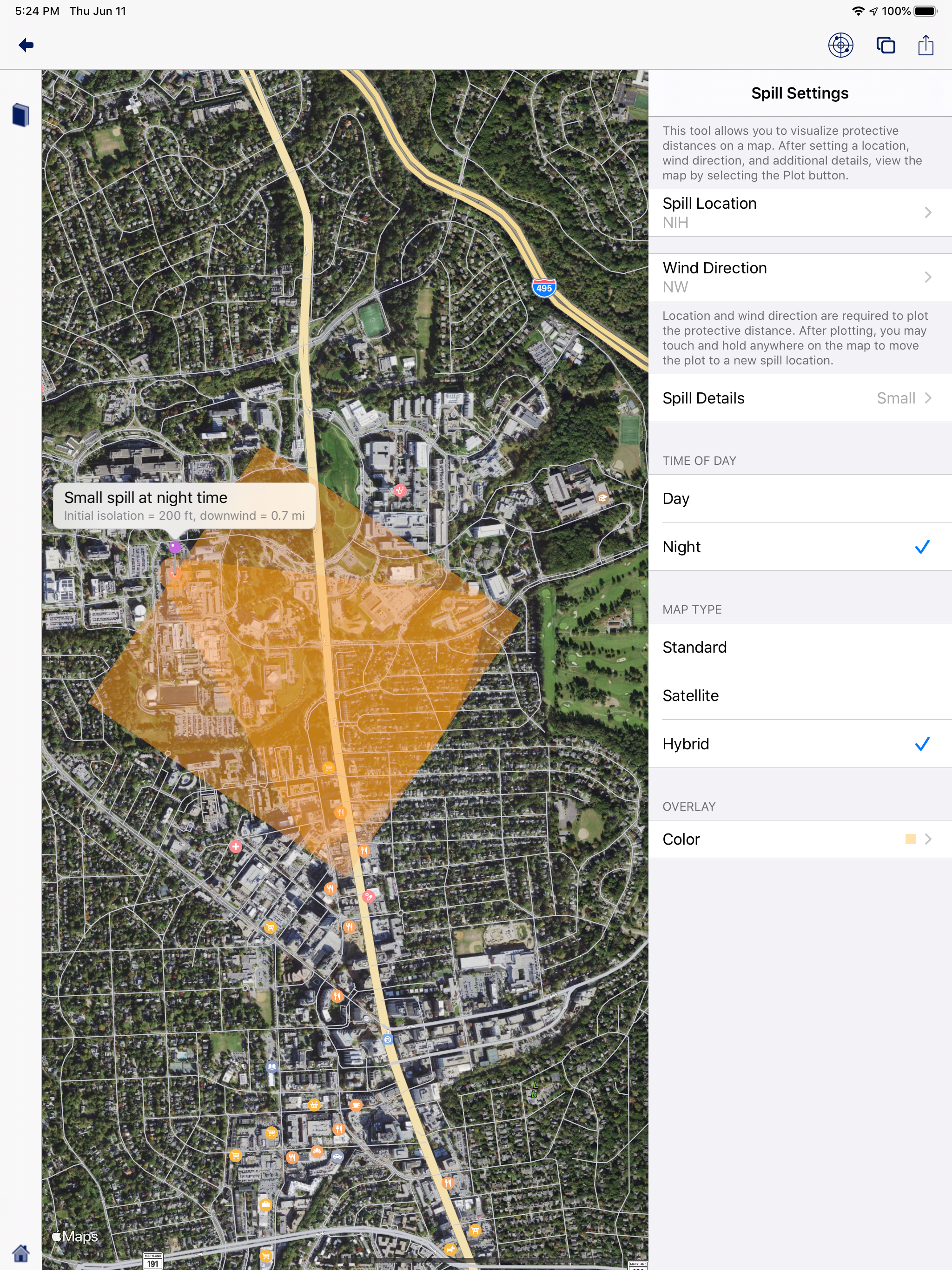
Task: Tap the overlapping squares copy icon
Action: 886,45
